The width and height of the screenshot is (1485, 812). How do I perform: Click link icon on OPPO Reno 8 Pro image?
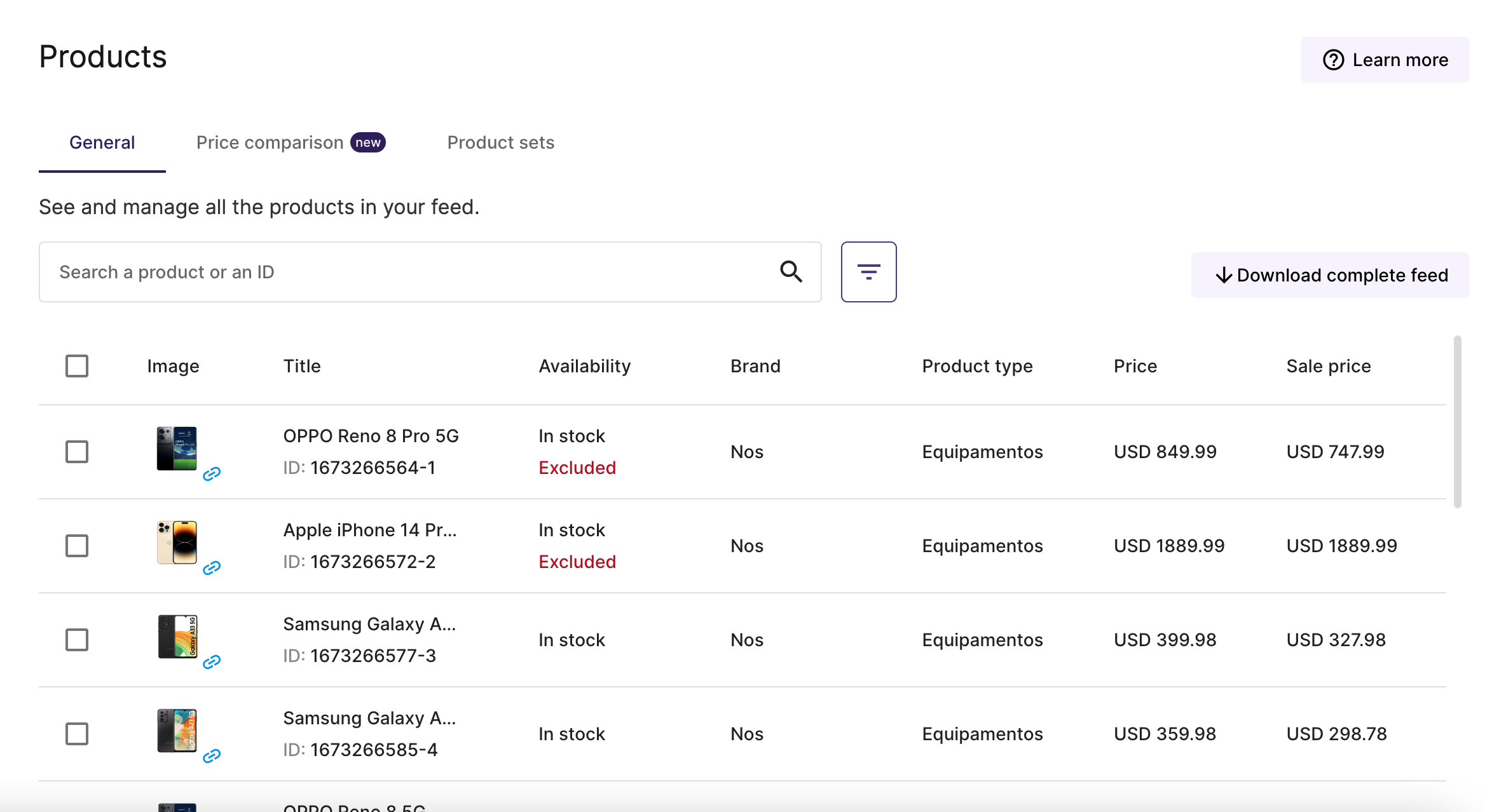tap(212, 473)
